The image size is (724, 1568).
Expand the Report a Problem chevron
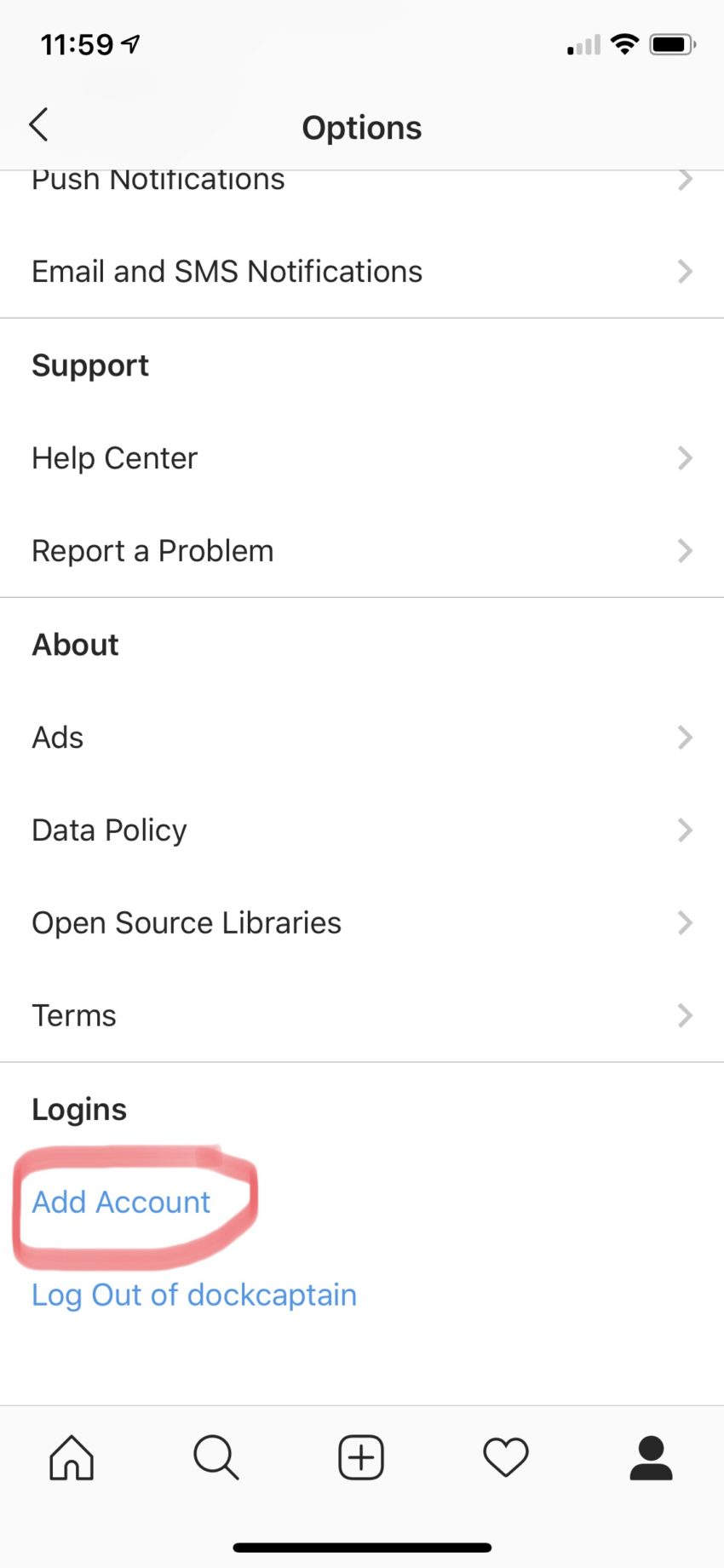tap(685, 551)
